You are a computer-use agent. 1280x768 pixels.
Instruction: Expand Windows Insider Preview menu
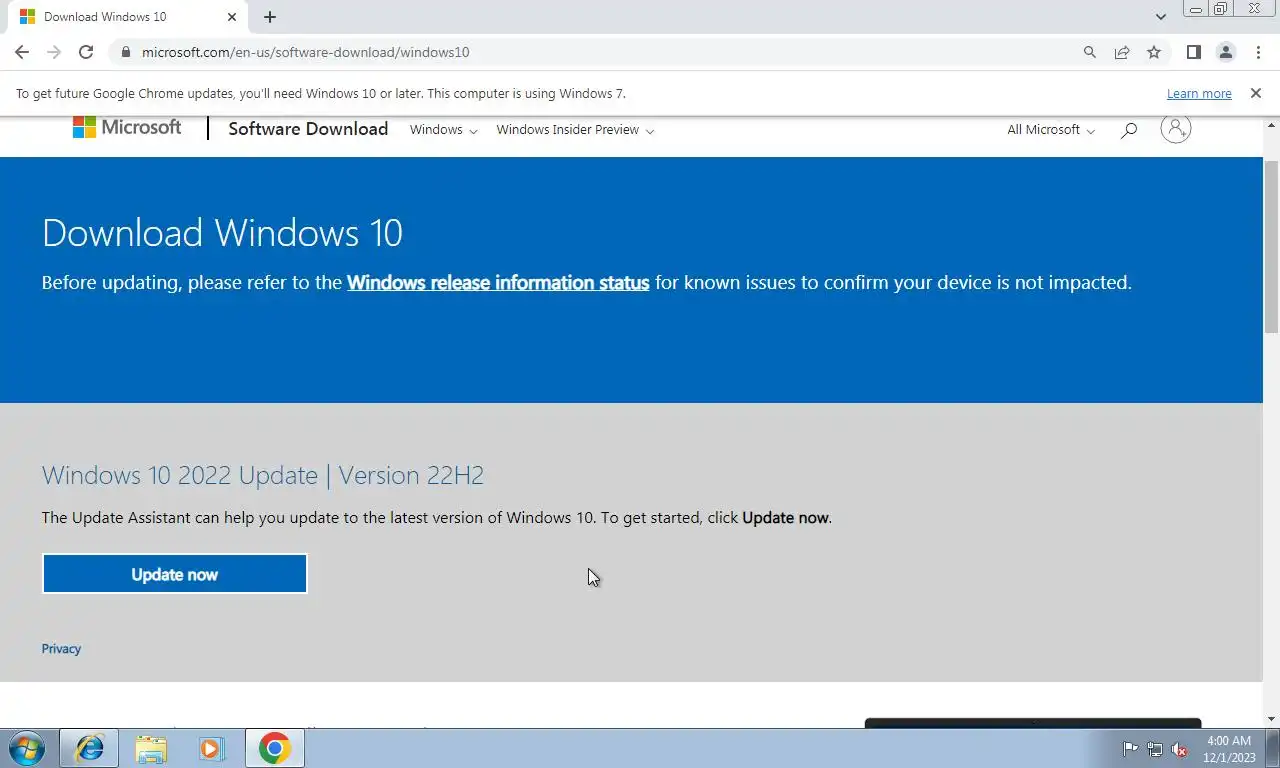(575, 130)
